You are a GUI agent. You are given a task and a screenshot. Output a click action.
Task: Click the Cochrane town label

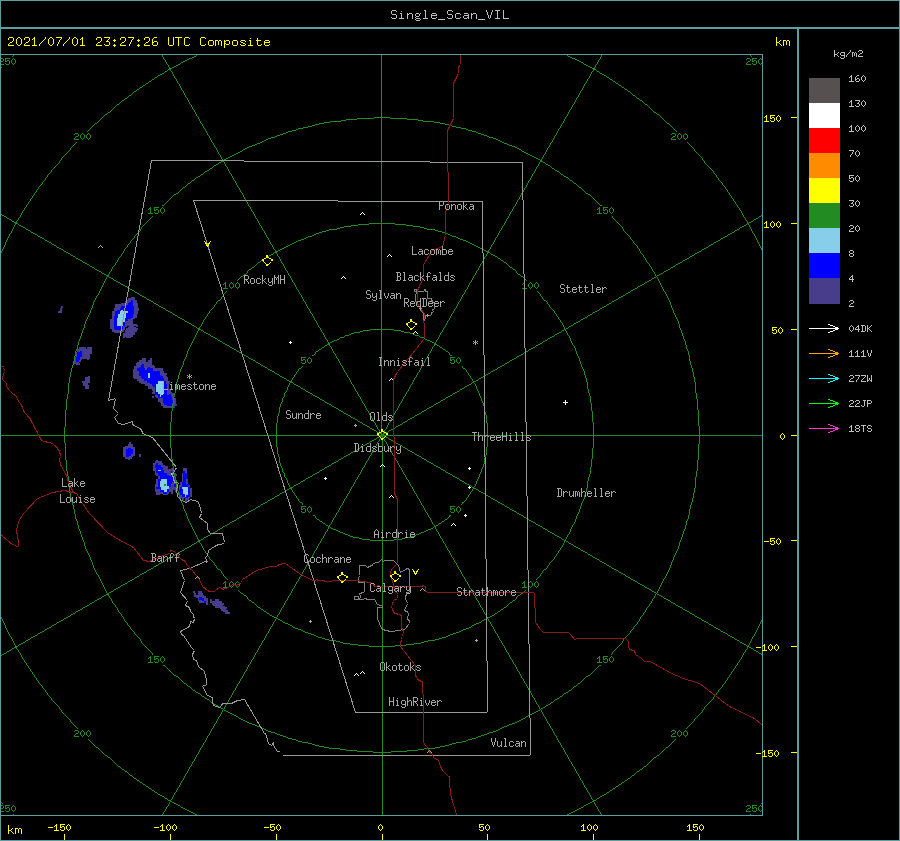327,559
